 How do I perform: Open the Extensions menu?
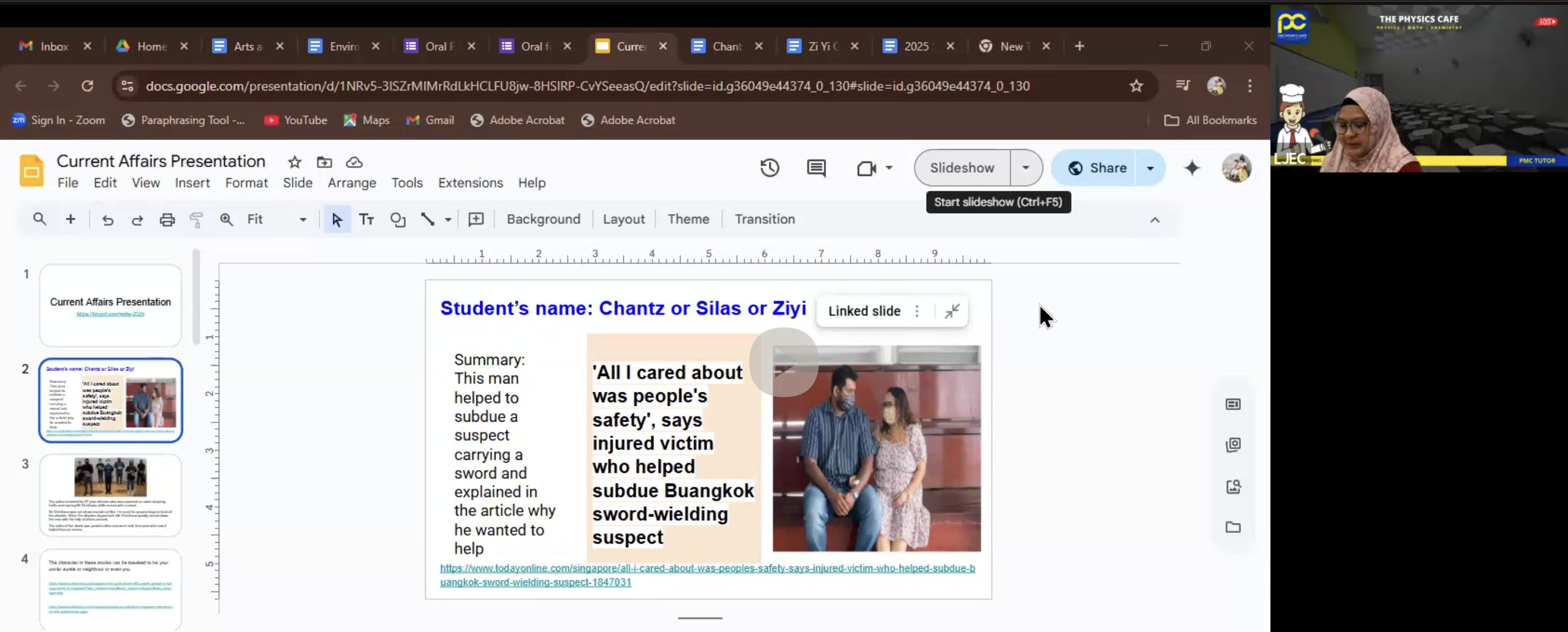470,183
